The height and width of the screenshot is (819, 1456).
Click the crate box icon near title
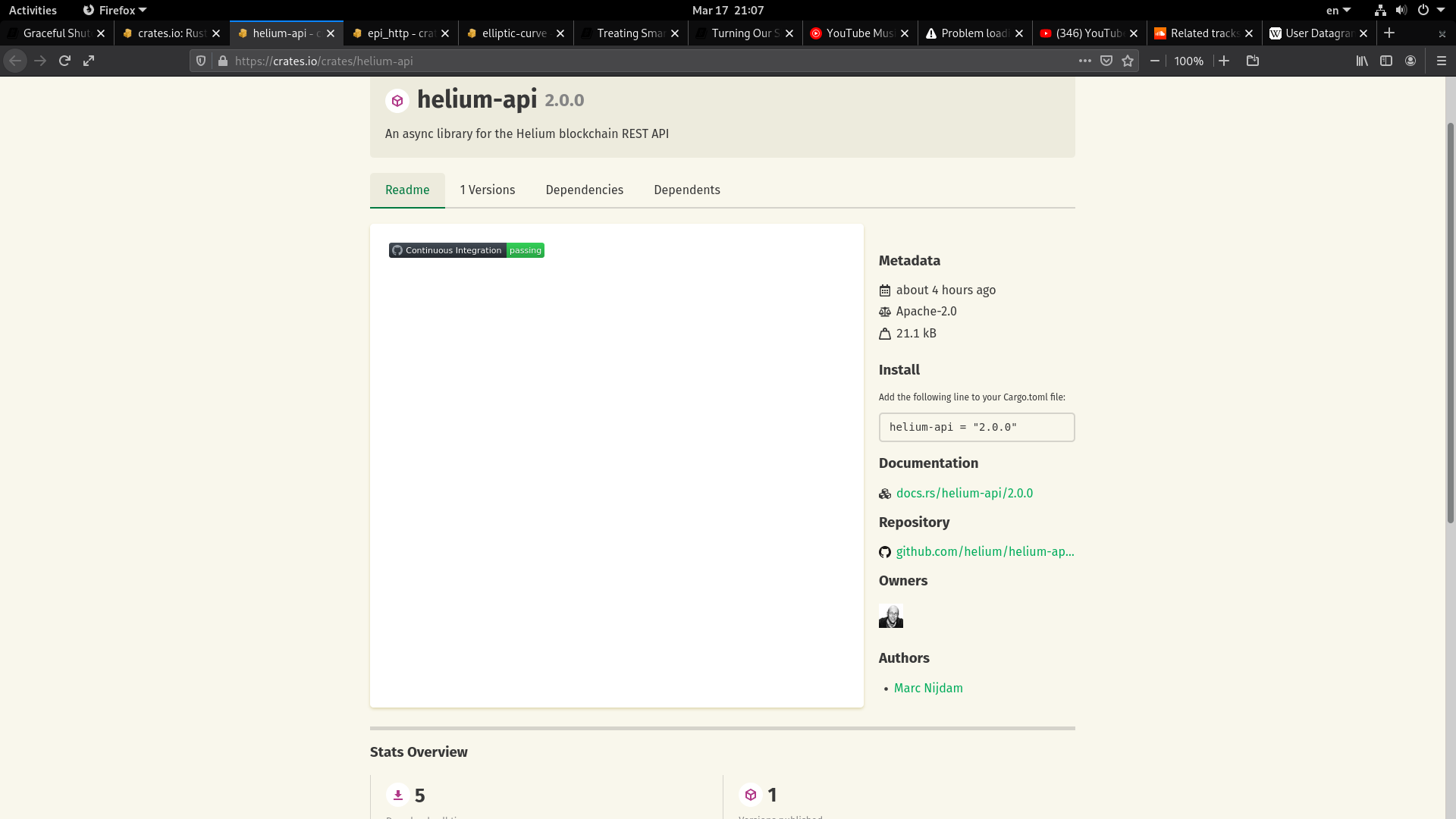tap(397, 100)
